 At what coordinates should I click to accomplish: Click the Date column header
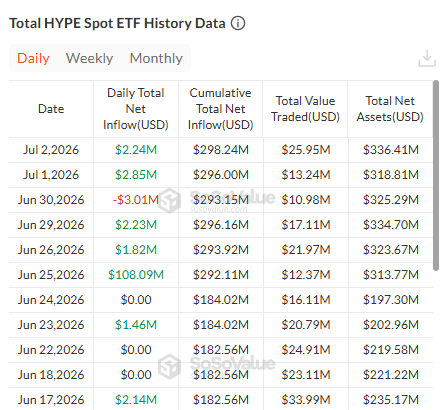[51, 109]
